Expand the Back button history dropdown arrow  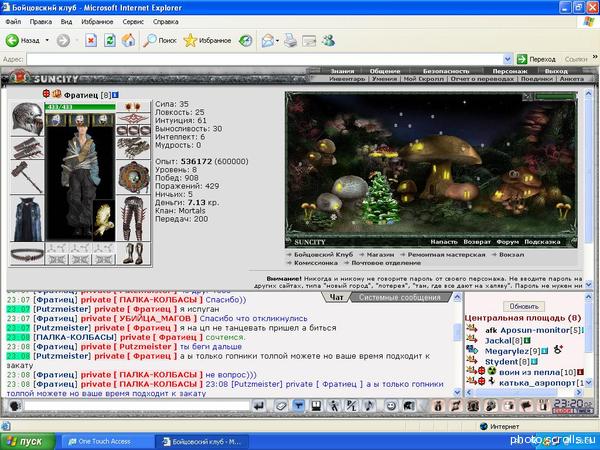(46, 41)
